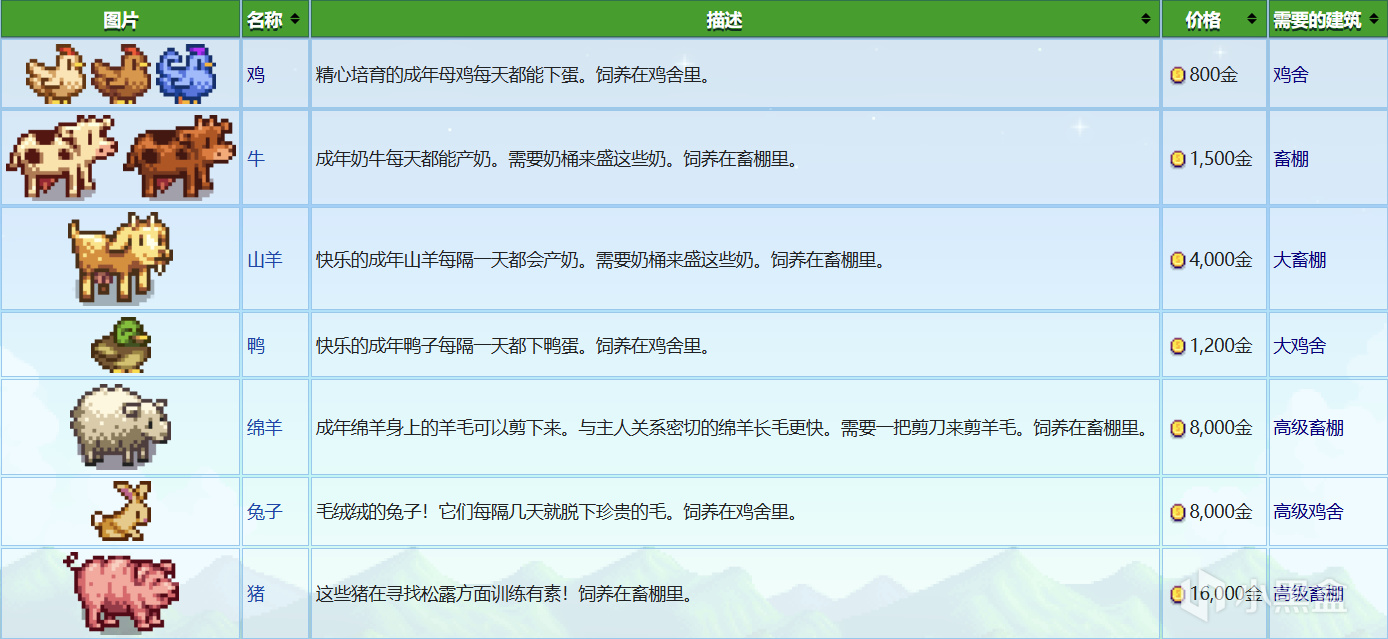
Task: Click the goat image
Action: point(120,258)
